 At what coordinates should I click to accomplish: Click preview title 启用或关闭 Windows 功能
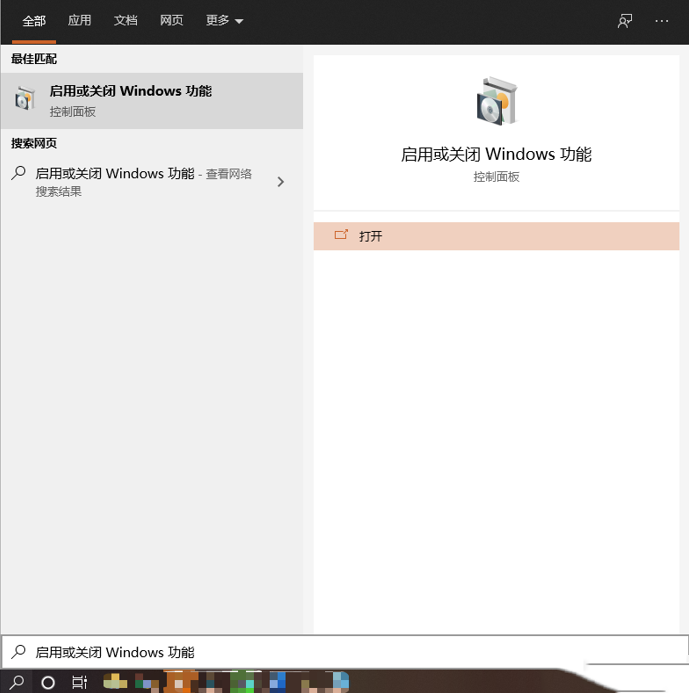tap(496, 154)
